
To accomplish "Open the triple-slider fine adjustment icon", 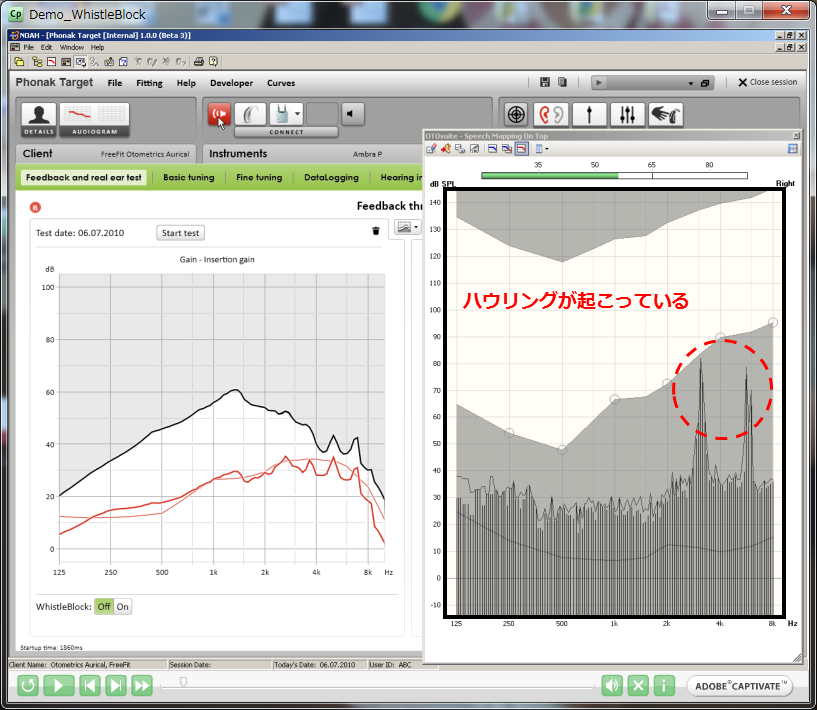I will 627,114.
